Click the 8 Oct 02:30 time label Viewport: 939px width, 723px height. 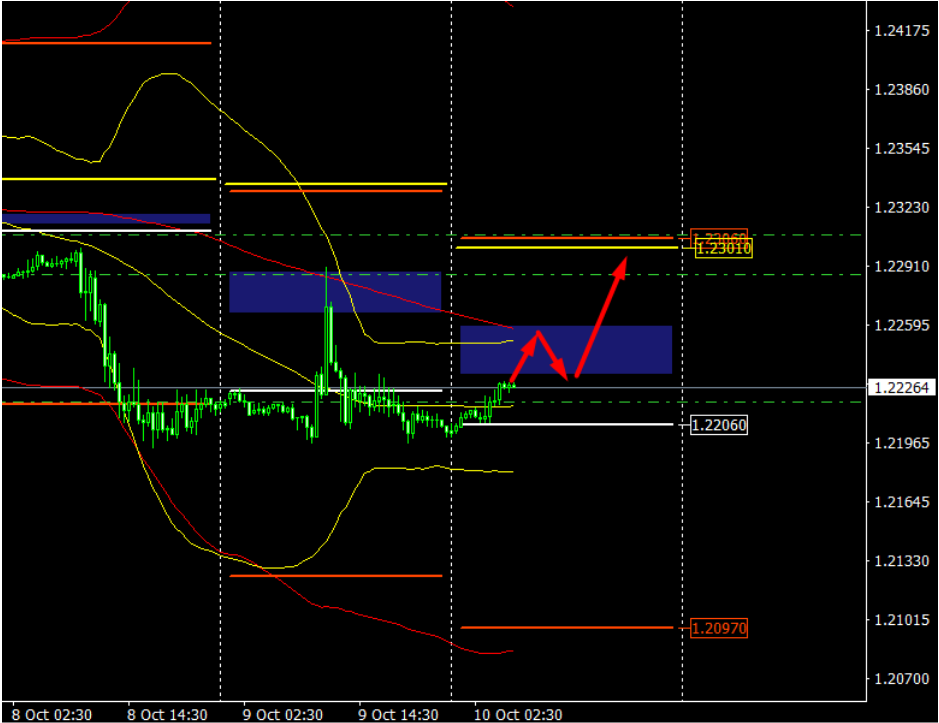click(50, 714)
